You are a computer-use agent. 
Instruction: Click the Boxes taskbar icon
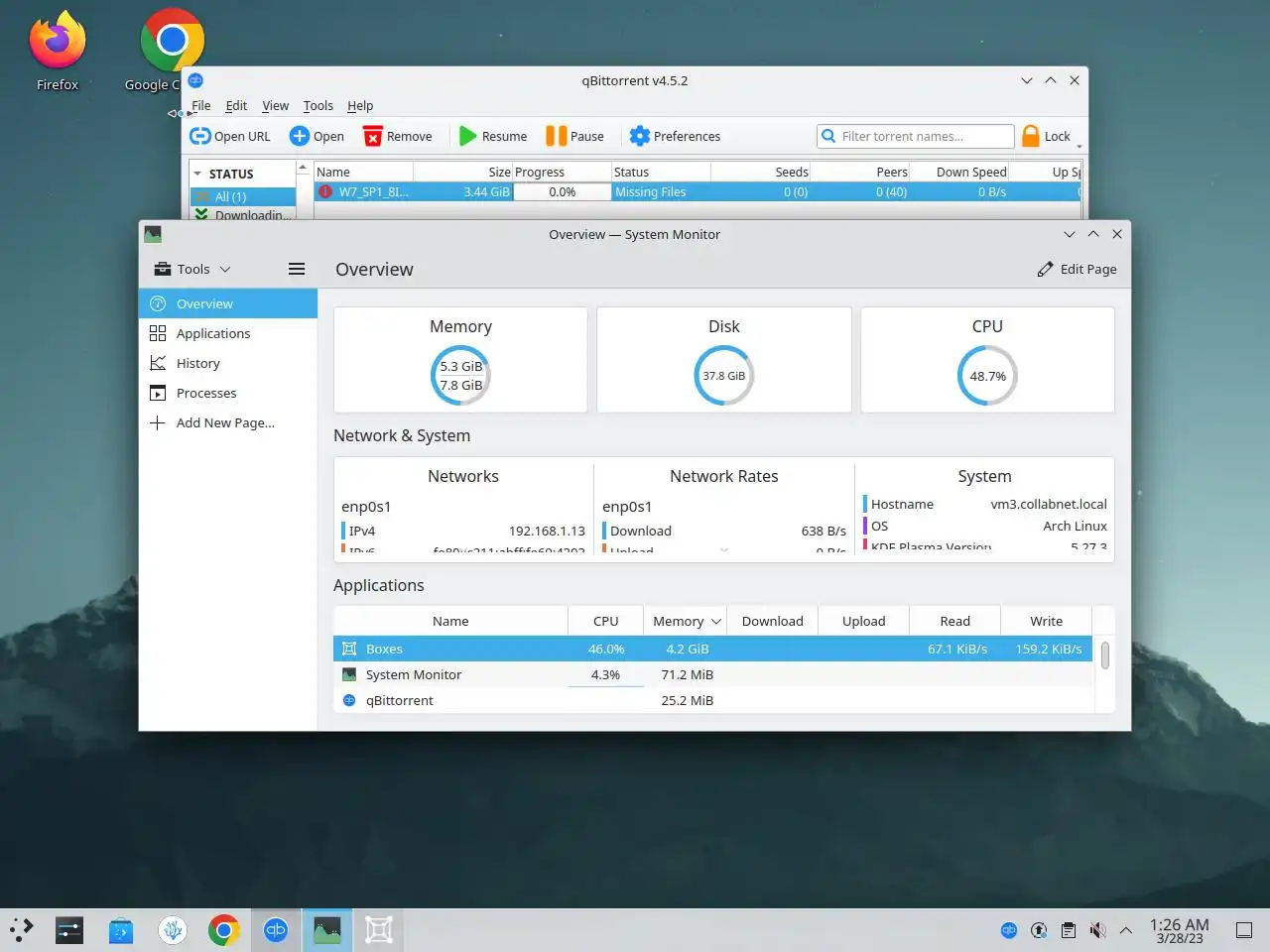click(379, 929)
